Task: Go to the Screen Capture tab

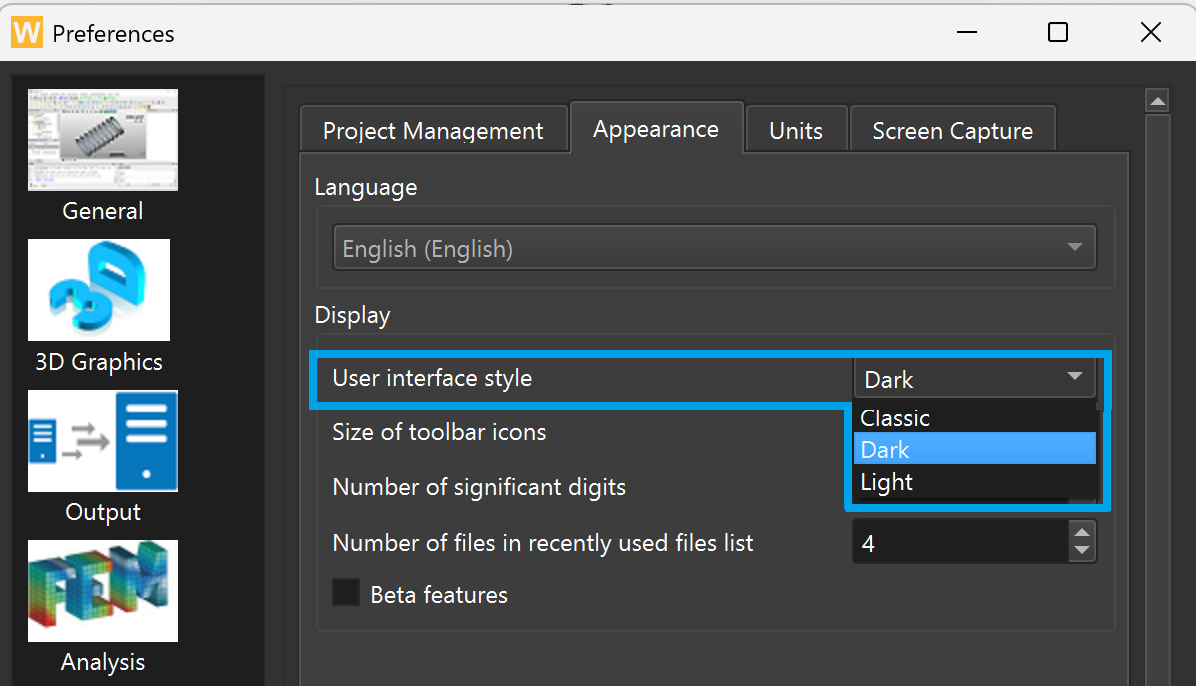Action: [x=952, y=131]
